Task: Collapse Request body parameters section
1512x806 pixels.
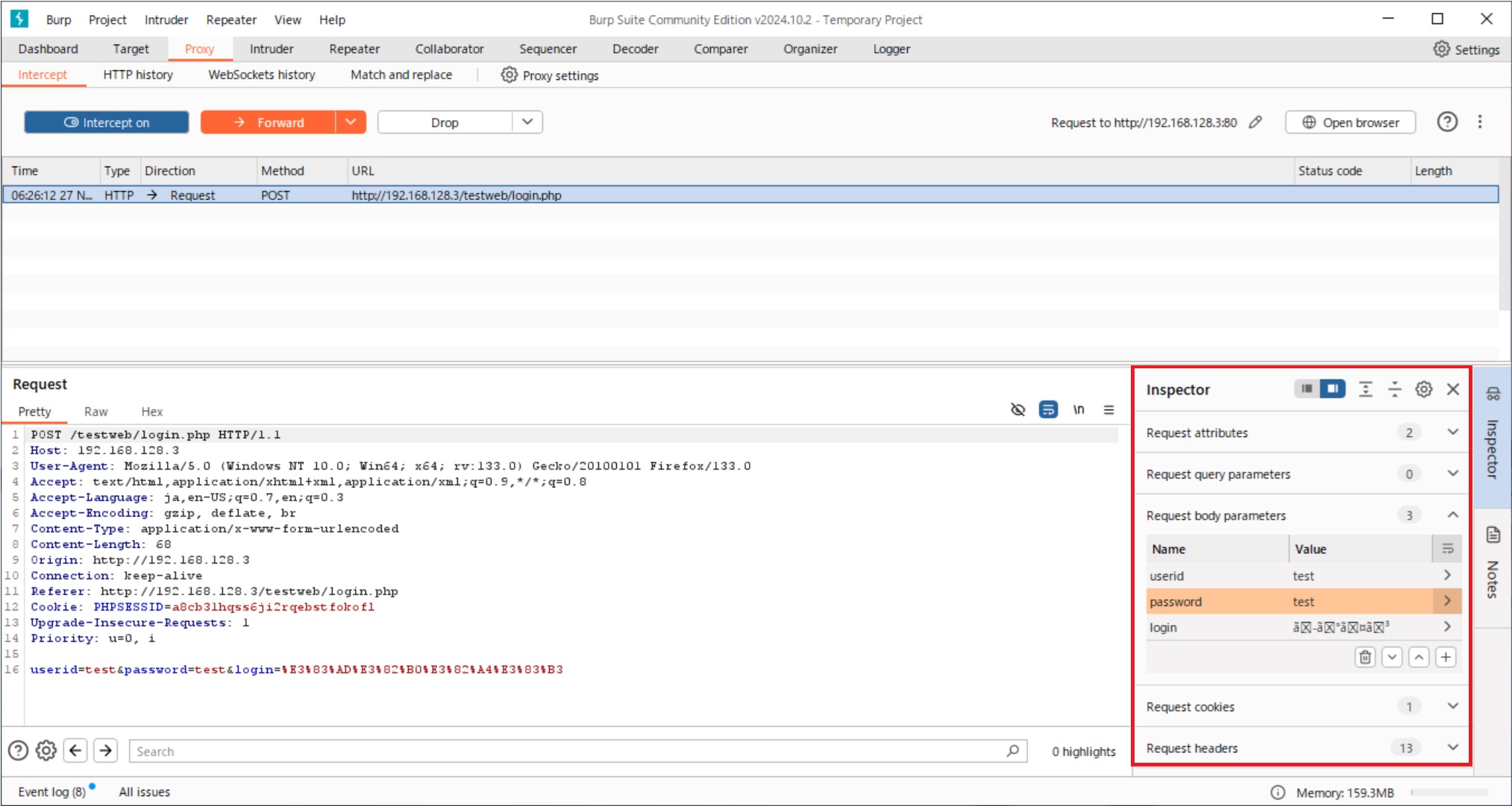Action: point(1453,514)
